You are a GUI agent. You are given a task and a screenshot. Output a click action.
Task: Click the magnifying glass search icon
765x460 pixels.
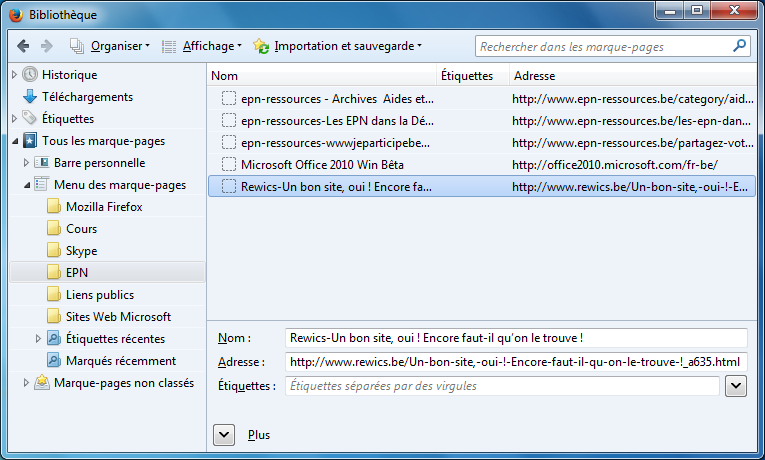(739, 46)
